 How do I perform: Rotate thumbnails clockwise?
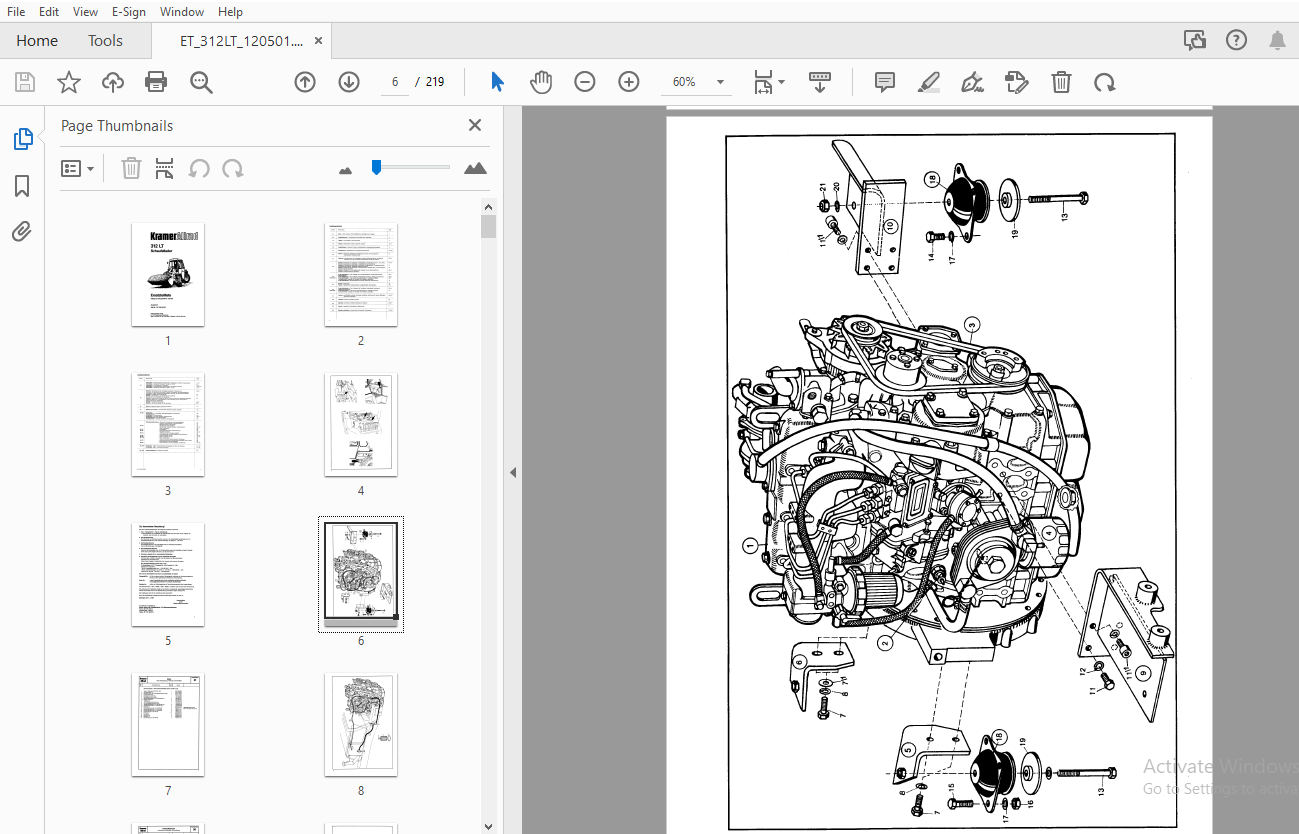coord(233,168)
